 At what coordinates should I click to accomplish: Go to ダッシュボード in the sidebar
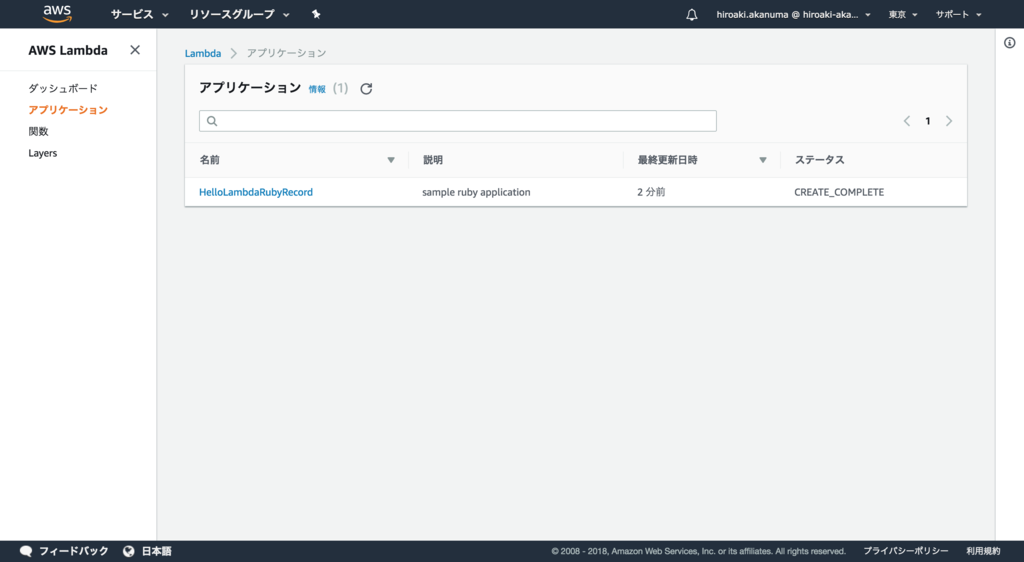tap(63, 88)
